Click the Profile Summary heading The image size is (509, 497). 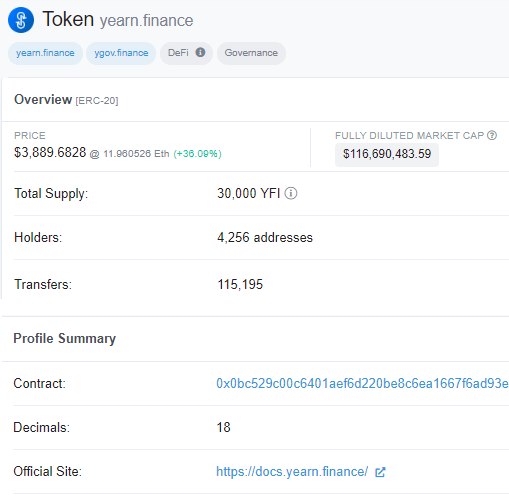(65, 338)
